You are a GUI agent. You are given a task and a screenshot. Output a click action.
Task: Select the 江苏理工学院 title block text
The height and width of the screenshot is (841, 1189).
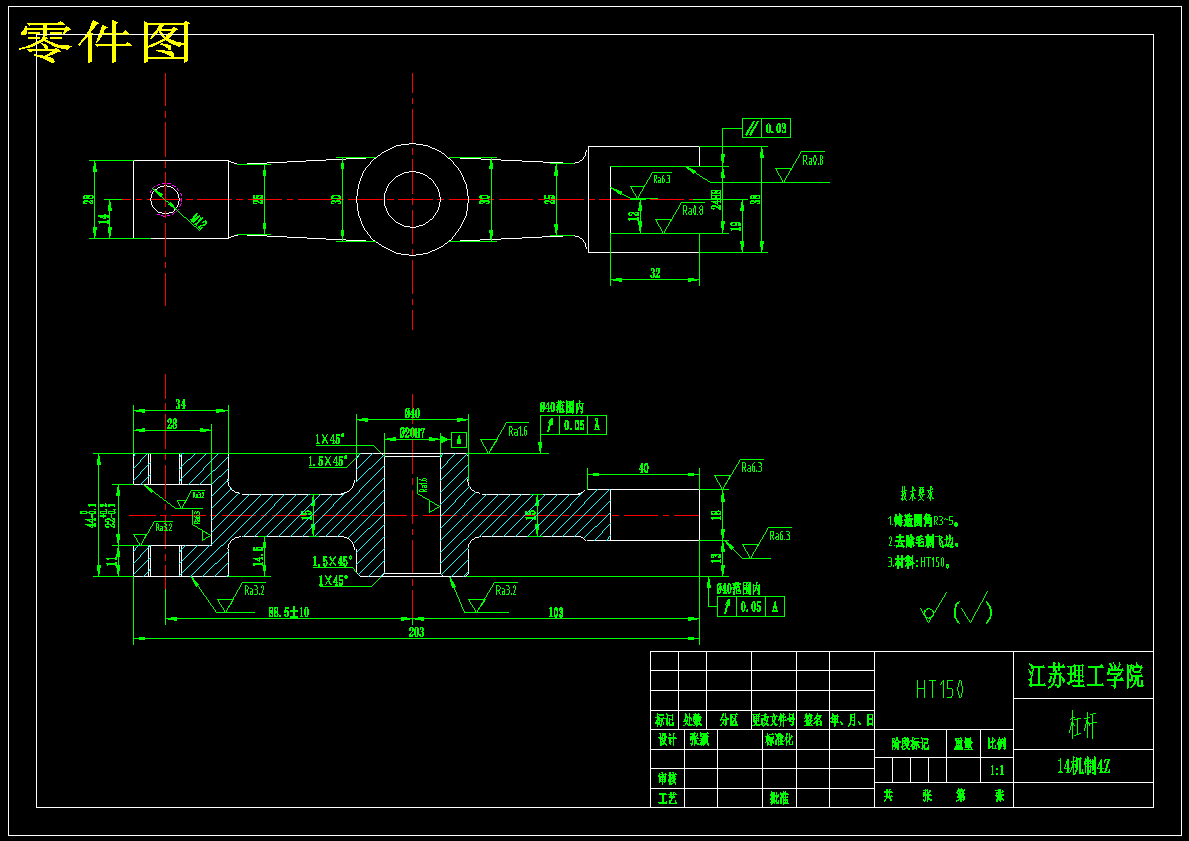point(1084,676)
